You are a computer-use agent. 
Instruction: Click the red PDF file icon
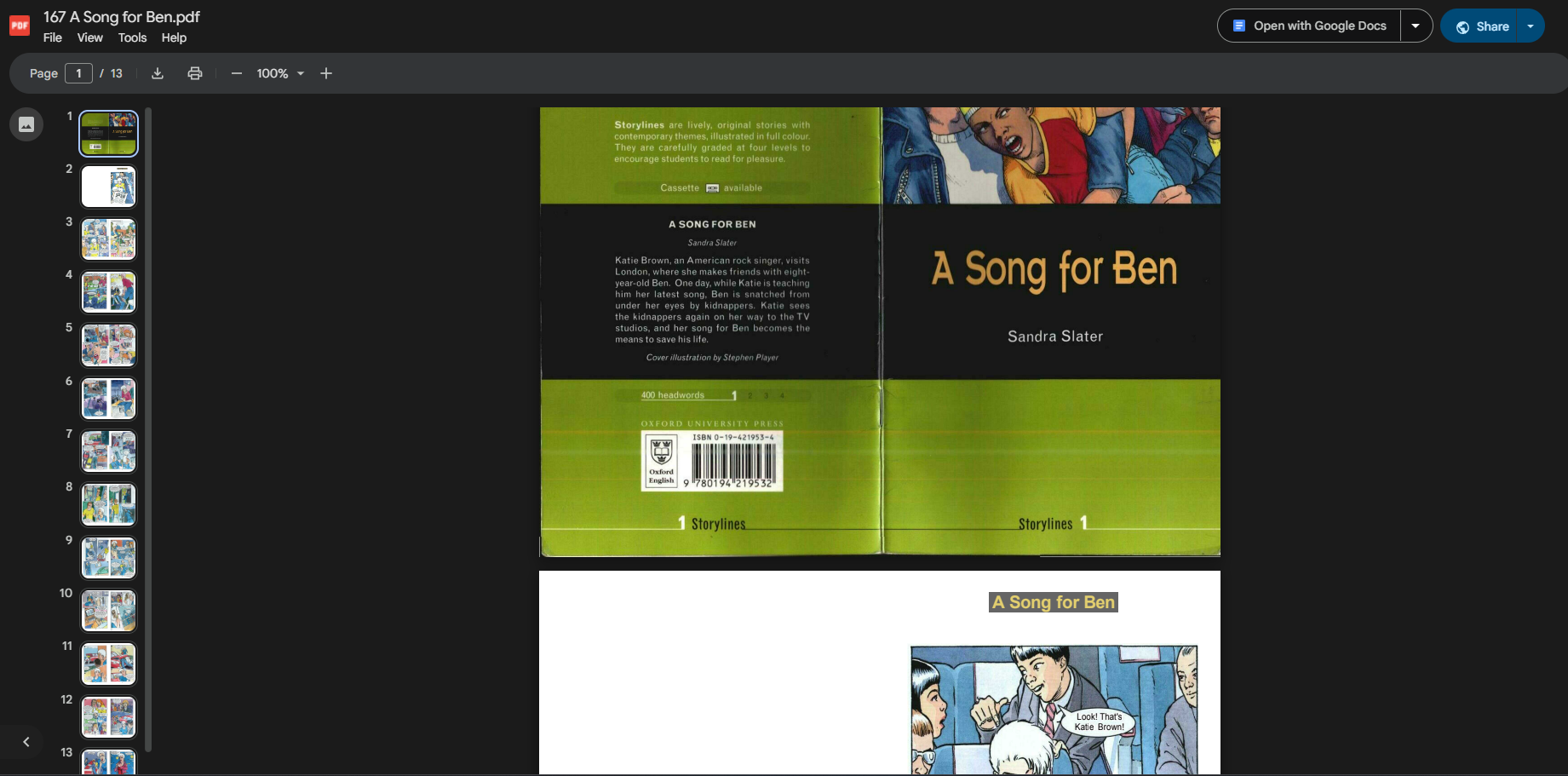(x=20, y=26)
